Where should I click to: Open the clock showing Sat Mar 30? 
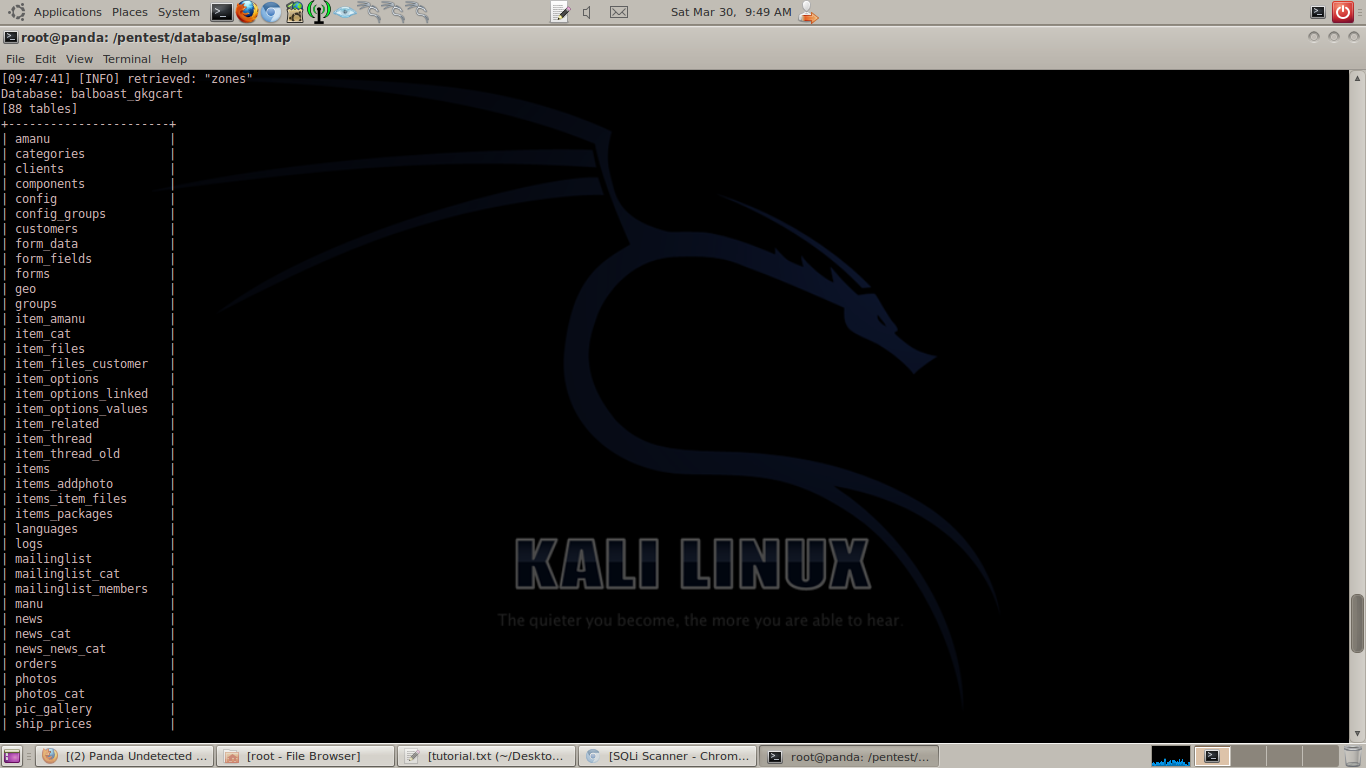(730, 12)
